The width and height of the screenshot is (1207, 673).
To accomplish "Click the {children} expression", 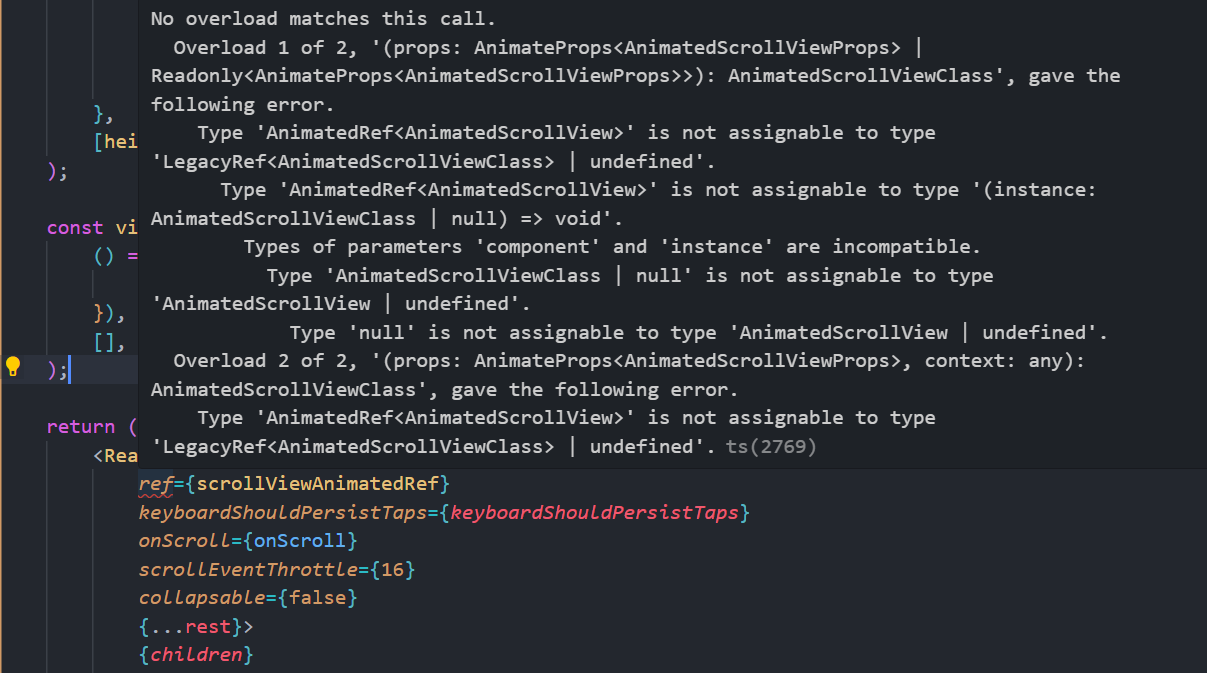I will 197,654.
